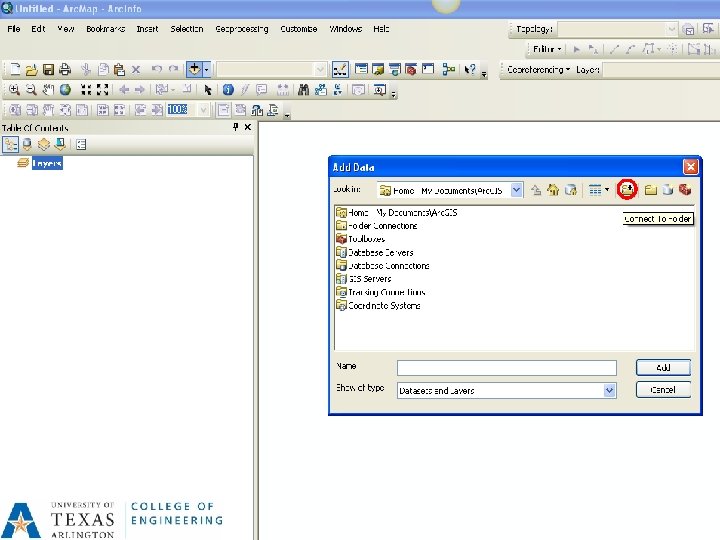This screenshot has height=540, width=720.
Task: Select the Layers data frame in Table of Contents
Action: [47, 163]
